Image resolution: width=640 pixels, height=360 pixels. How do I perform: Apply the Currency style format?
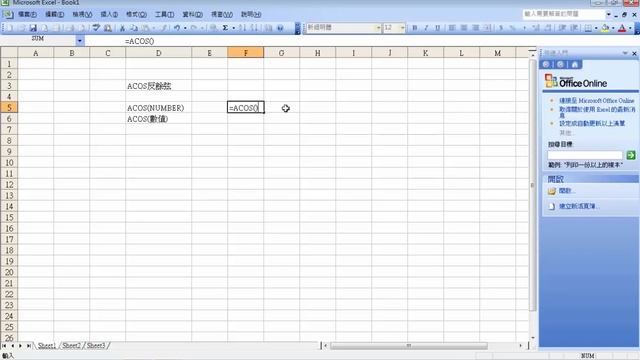coord(501,28)
